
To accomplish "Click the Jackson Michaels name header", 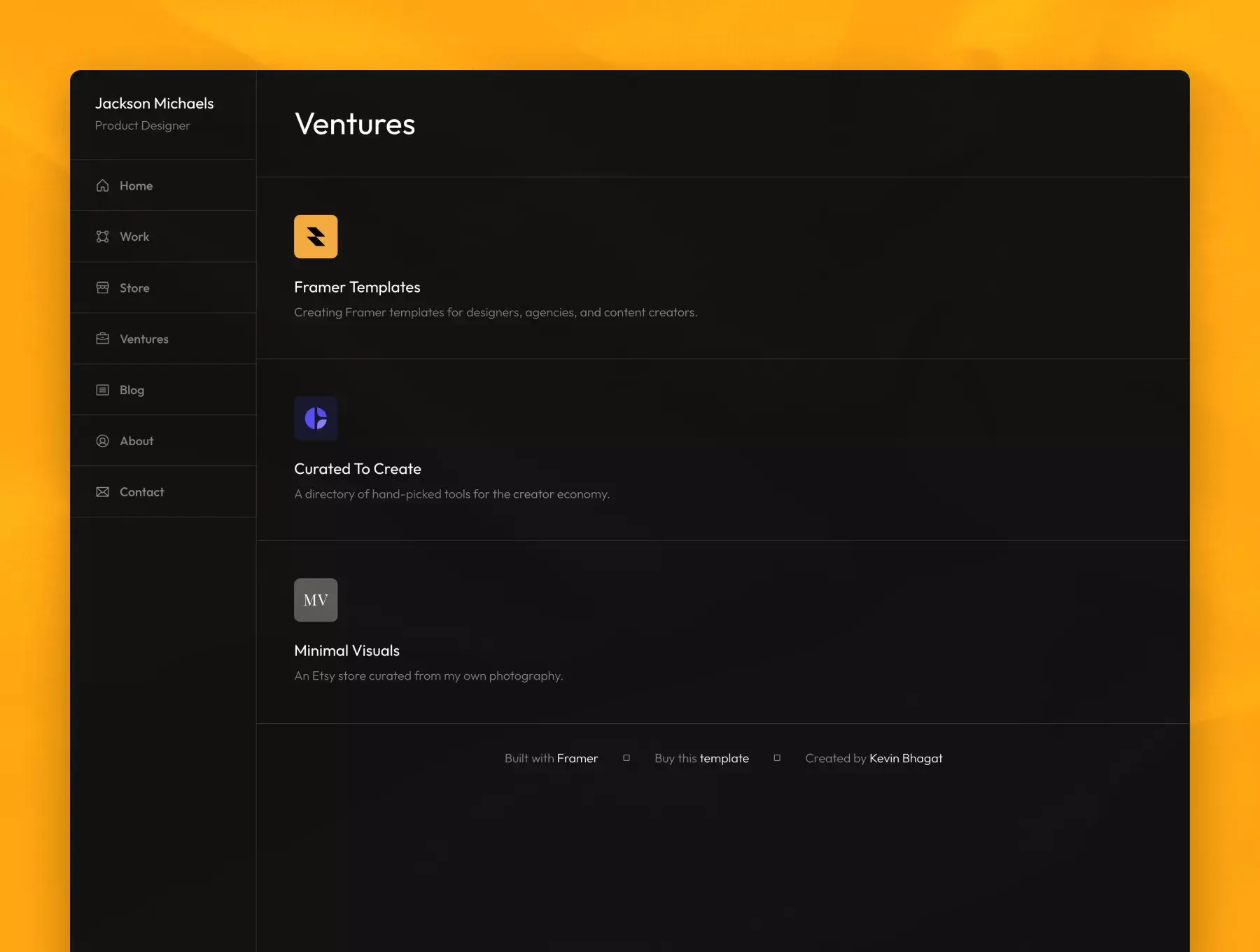I will coord(154,104).
